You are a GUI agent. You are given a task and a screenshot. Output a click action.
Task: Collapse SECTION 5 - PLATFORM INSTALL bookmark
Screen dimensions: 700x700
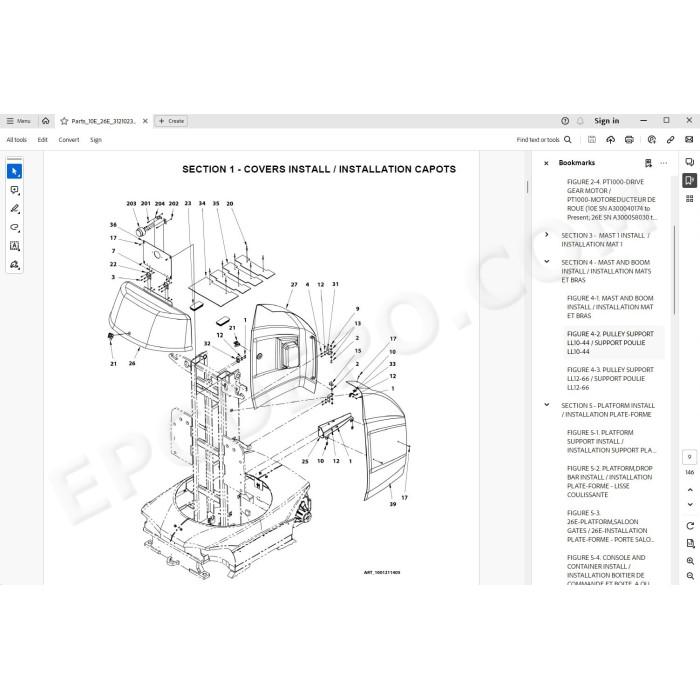(547, 405)
